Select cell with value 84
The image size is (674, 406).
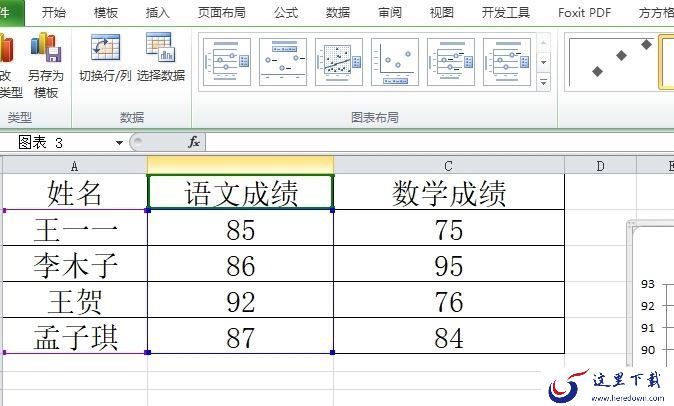click(449, 336)
